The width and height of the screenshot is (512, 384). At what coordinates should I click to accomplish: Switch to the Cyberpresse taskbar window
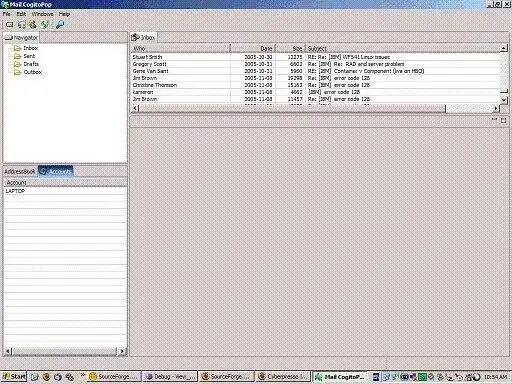283,377
